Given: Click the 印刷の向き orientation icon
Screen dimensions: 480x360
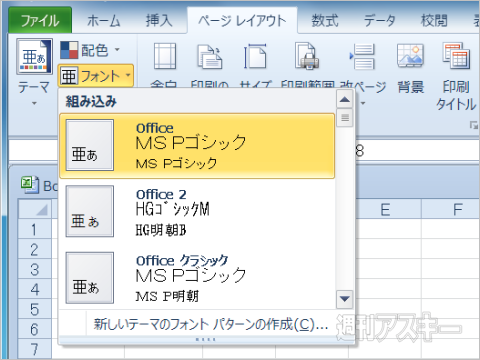Looking at the screenshot, I should click(x=210, y=57).
